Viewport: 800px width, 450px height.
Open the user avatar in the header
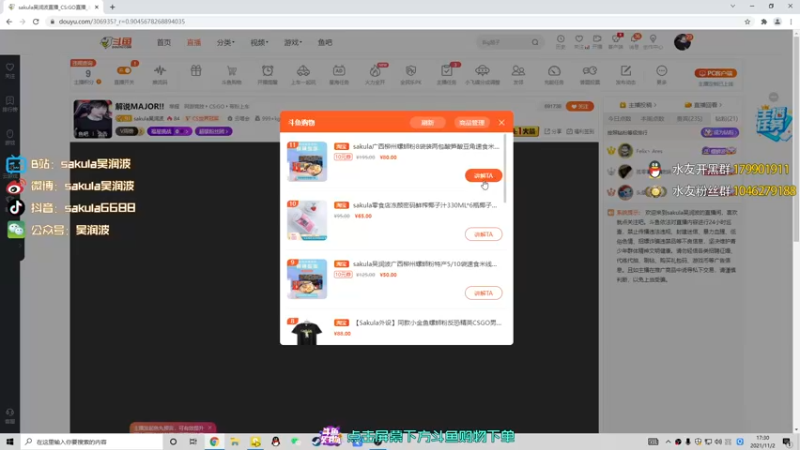(682, 42)
